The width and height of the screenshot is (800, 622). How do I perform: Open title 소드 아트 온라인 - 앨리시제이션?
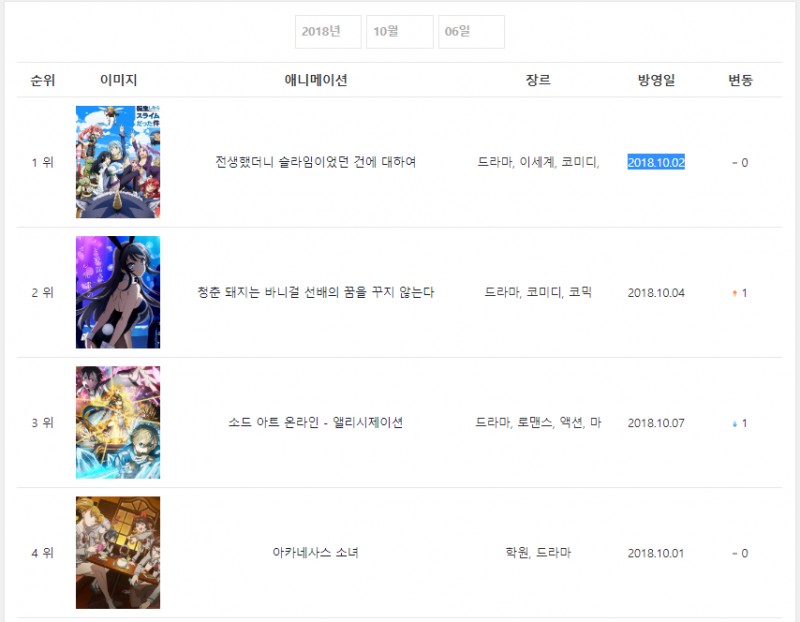(x=315, y=423)
